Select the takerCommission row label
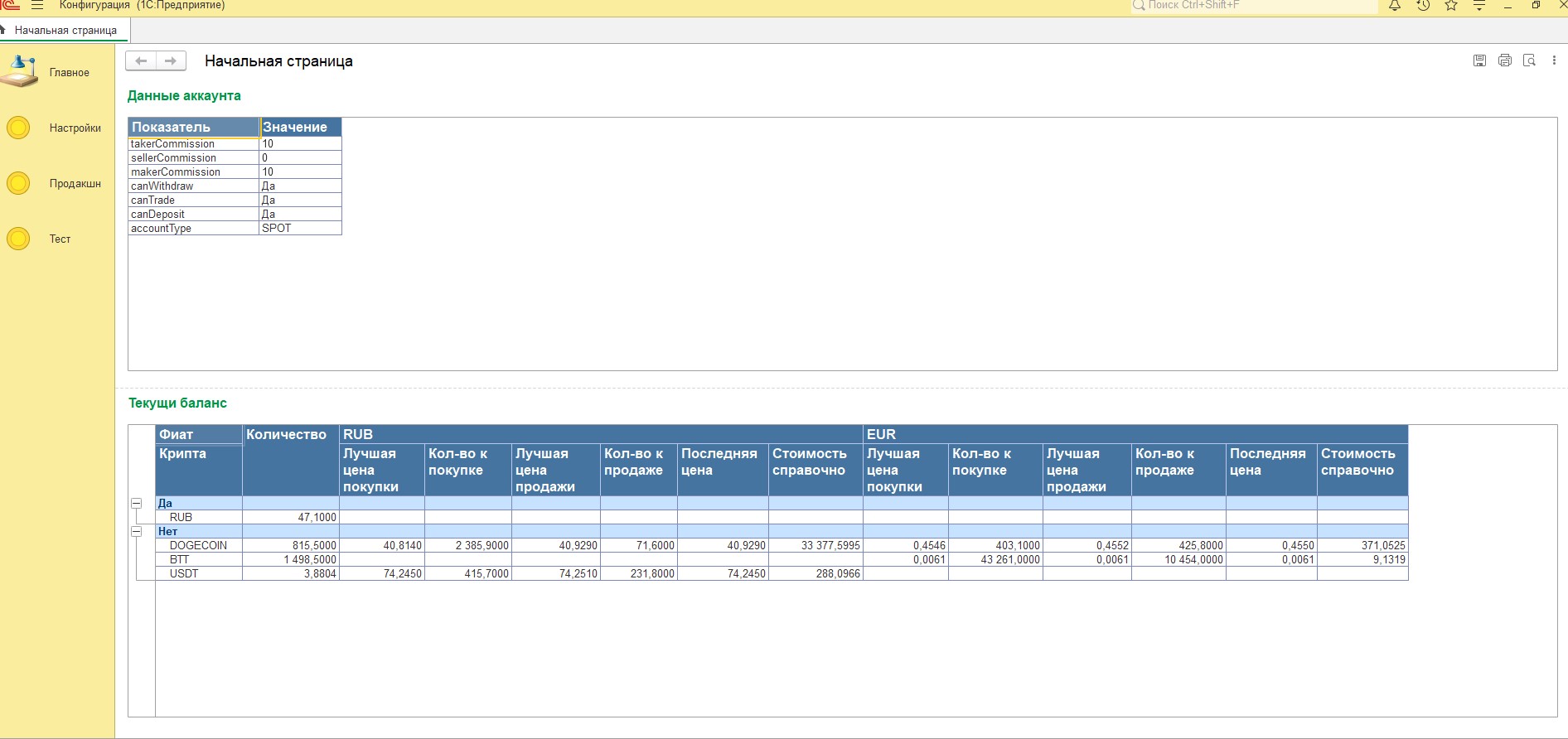Image resolution: width=1568 pixels, height=739 pixels. [x=172, y=144]
